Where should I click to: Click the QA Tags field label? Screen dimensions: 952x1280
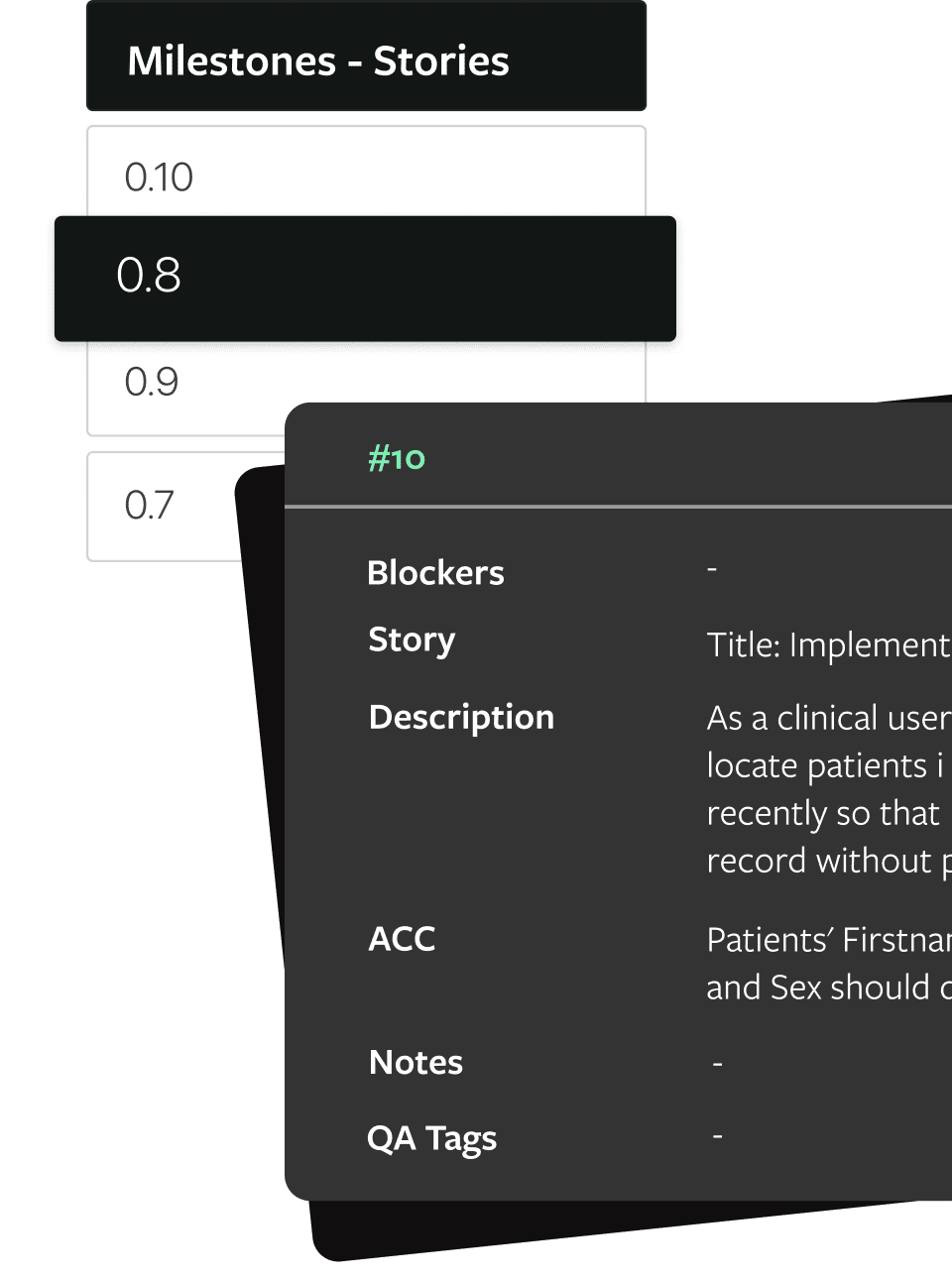click(x=431, y=1139)
